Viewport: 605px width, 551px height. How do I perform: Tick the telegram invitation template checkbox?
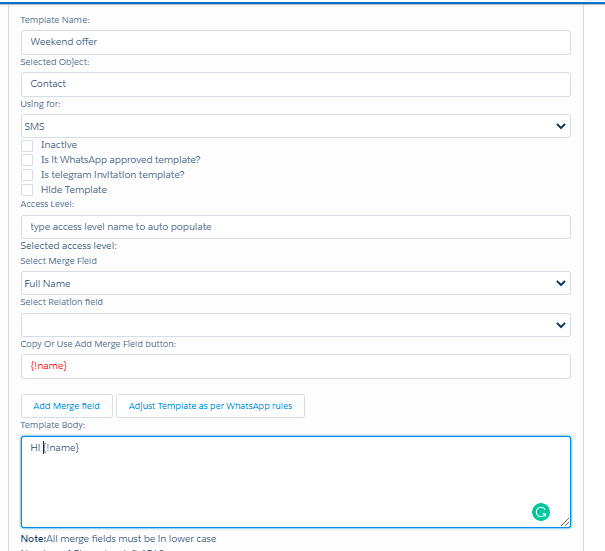click(x=27, y=175)
